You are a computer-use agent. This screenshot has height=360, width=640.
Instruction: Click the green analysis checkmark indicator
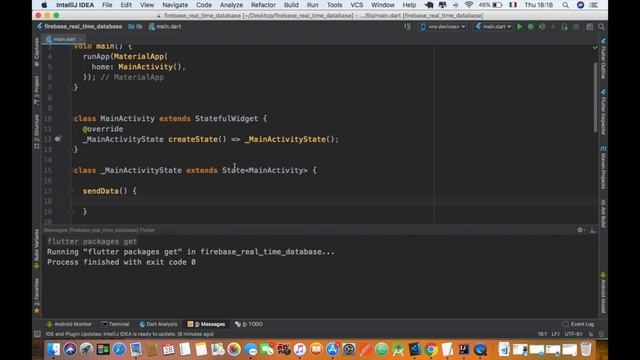pos(595,47)
